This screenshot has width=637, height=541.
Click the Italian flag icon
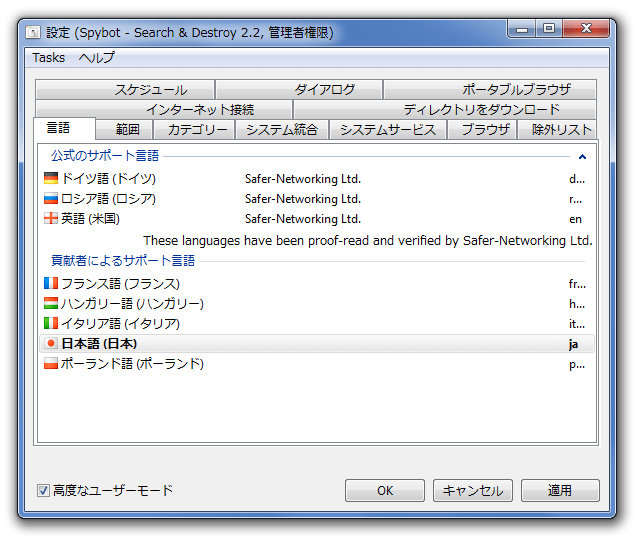pyautogui.click(x=51, y=323)
